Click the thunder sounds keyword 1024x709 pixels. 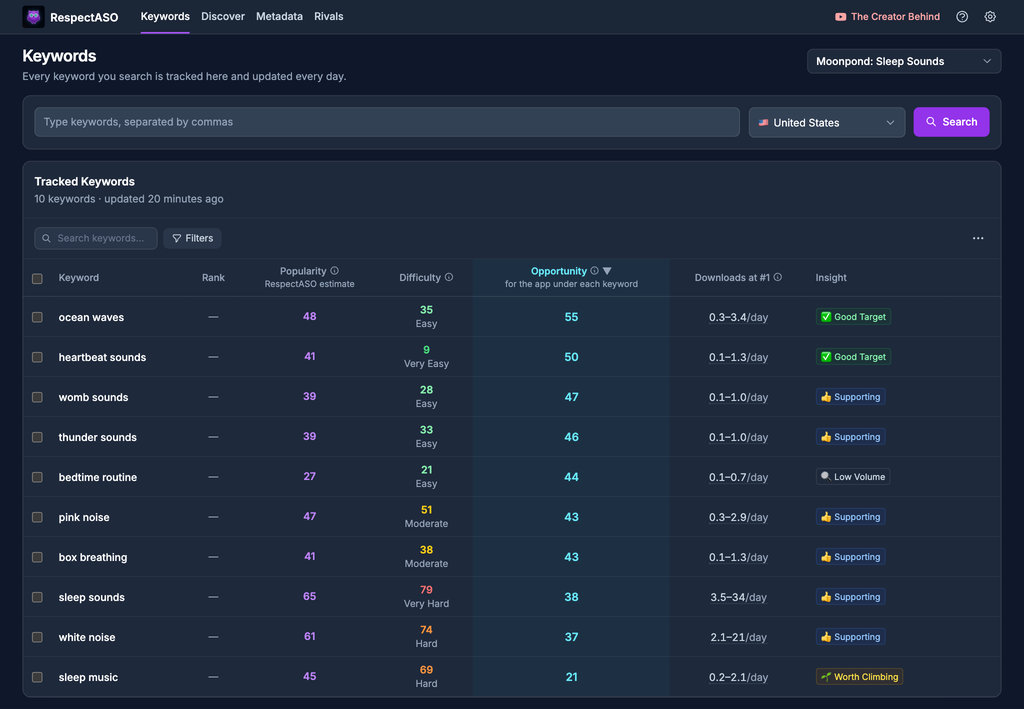pyautogui.click(x=98, y=437)
